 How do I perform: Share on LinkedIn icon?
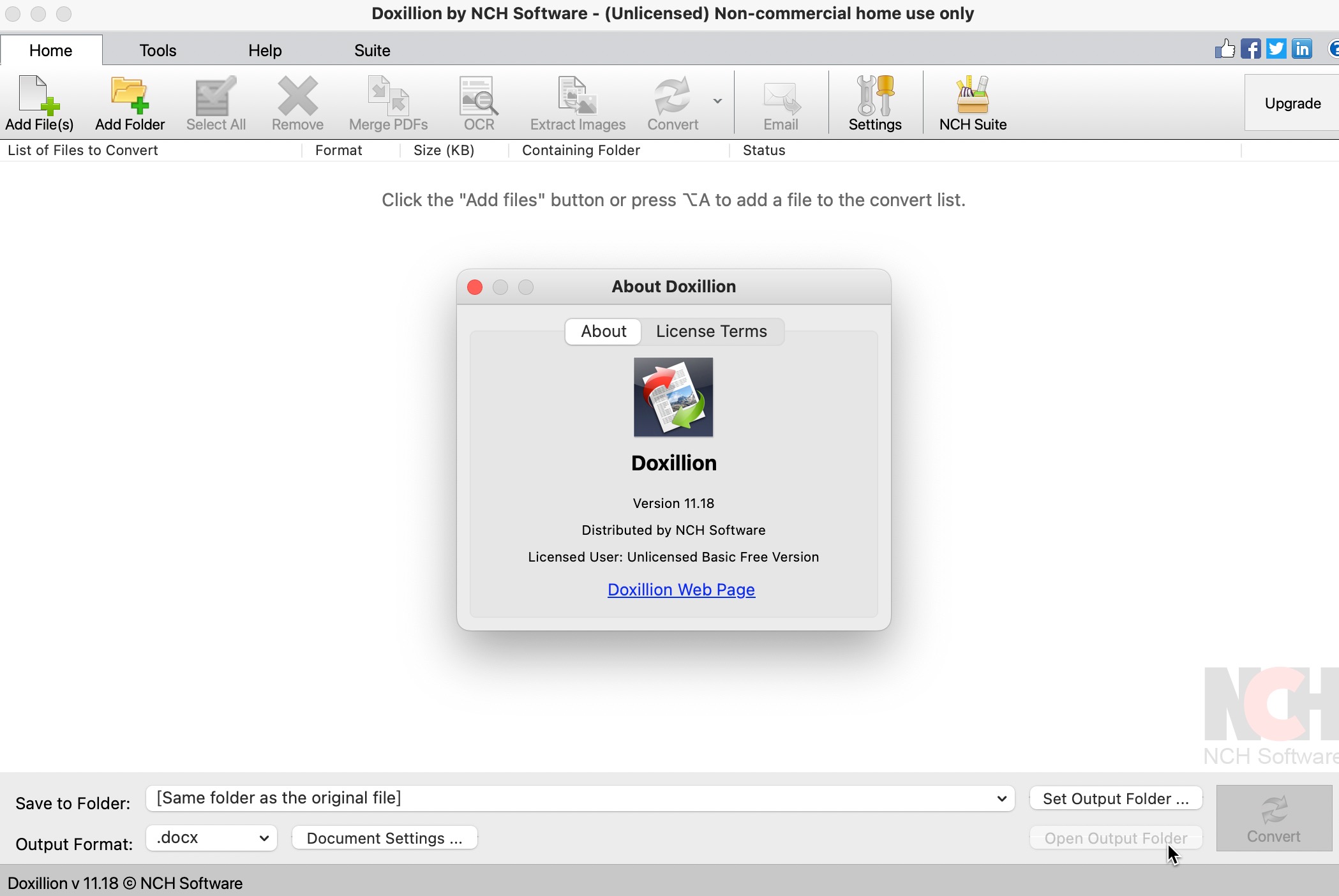[1302, 49]
